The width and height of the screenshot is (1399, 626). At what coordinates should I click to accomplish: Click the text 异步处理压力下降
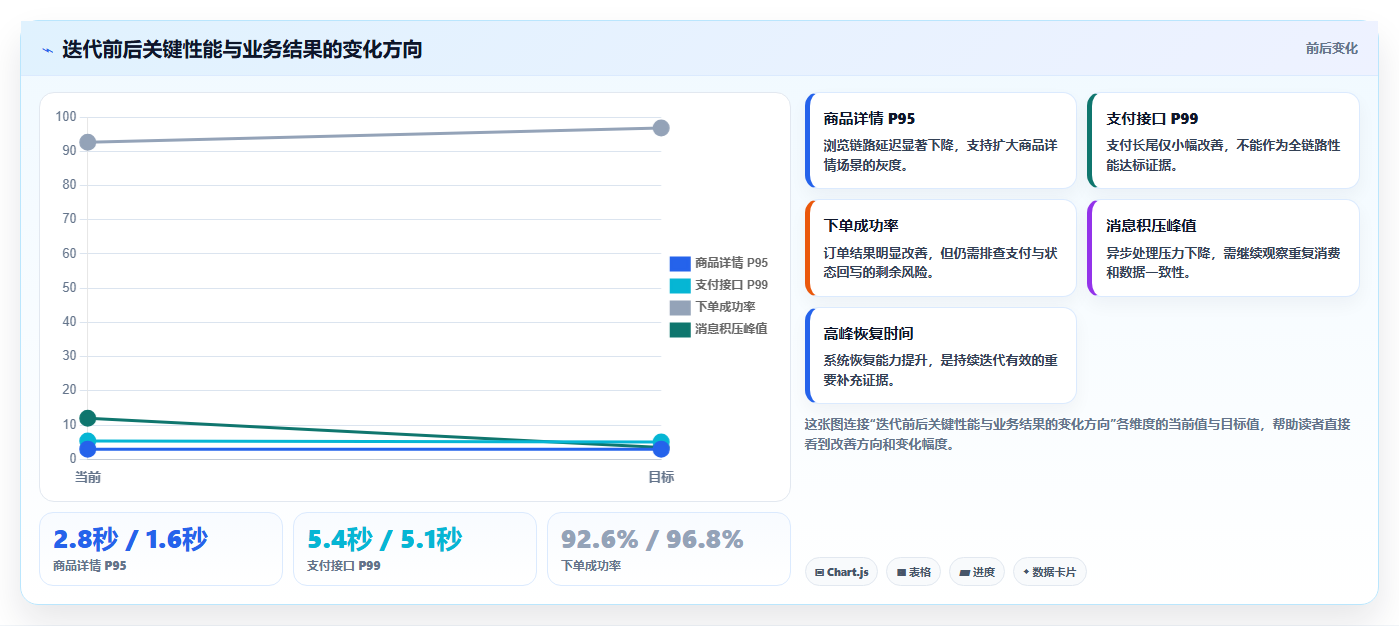pyautogui.click(x=1158, y=253)
